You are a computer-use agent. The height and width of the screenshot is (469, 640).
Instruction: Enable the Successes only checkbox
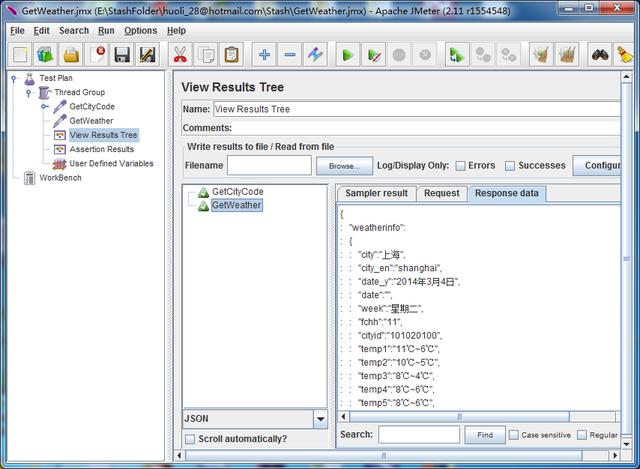(x=510, y=166)
